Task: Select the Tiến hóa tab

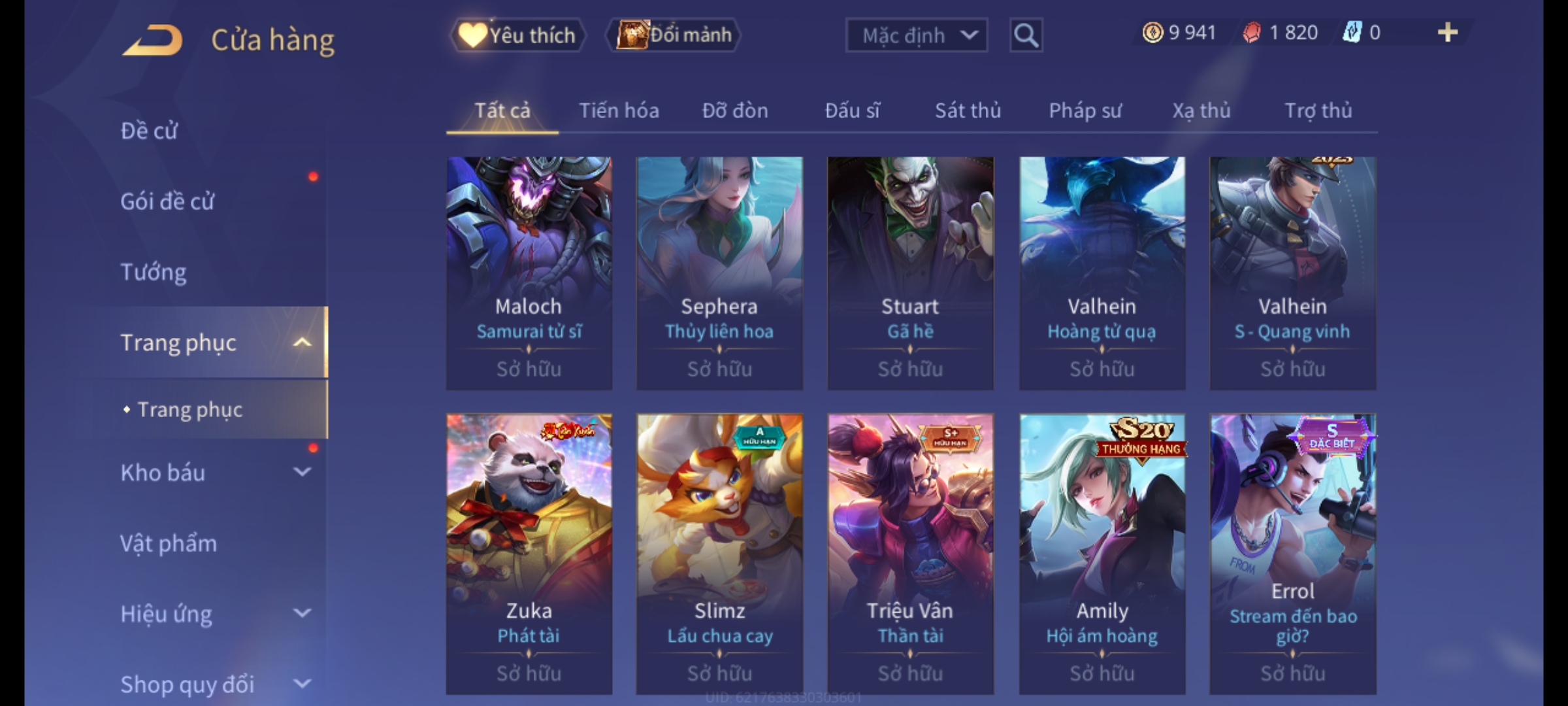Action: click(619, 110)
